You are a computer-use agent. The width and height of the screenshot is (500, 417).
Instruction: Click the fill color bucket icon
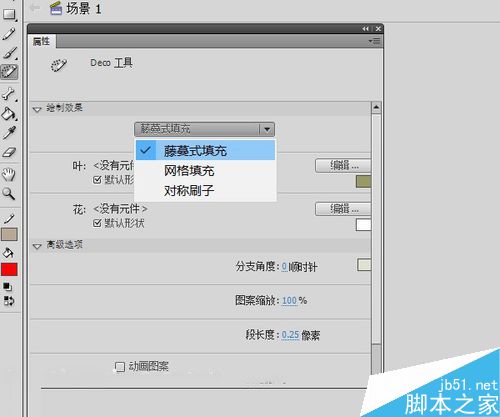[8, 253]
